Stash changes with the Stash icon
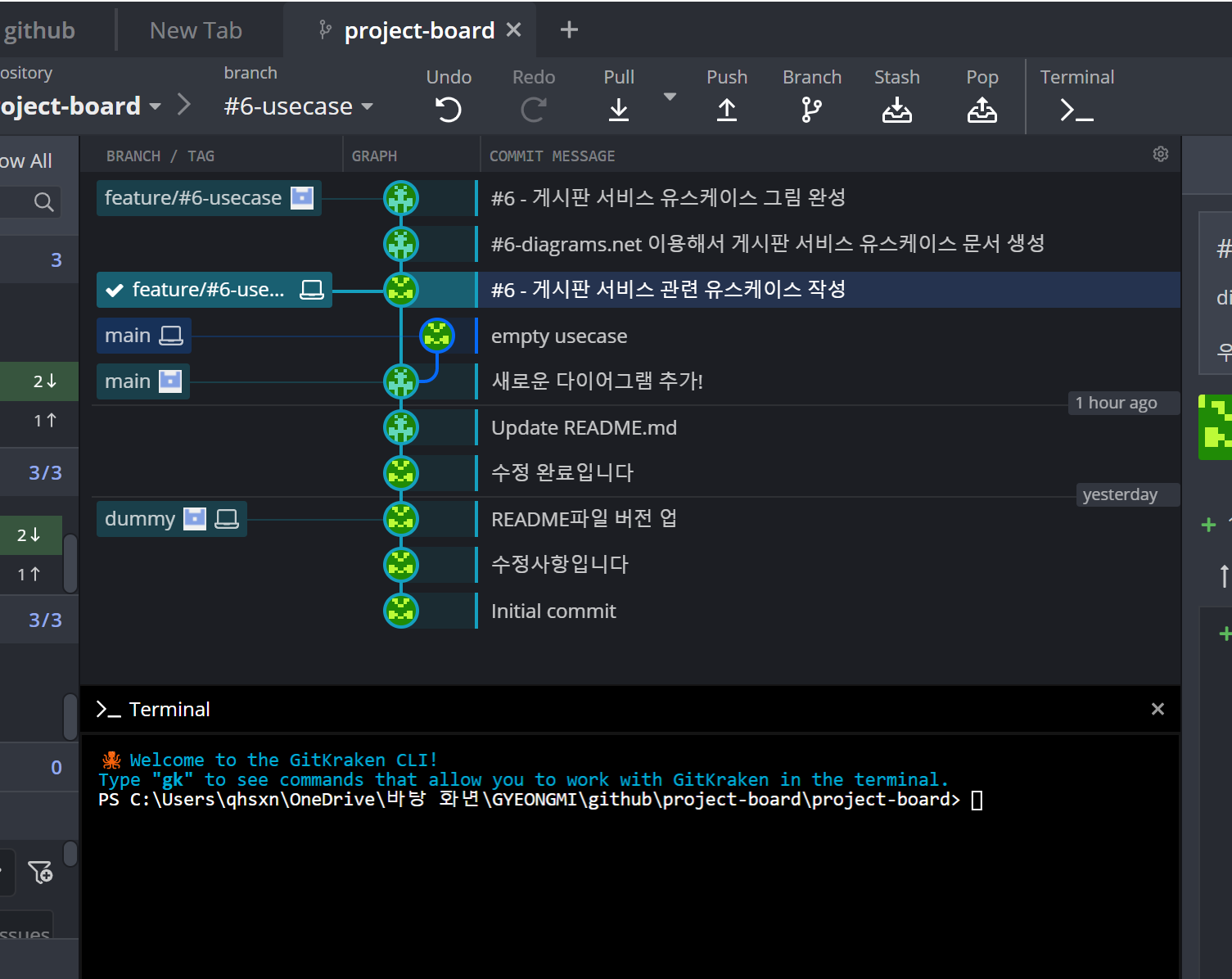1232x979 pixels. 897,109
